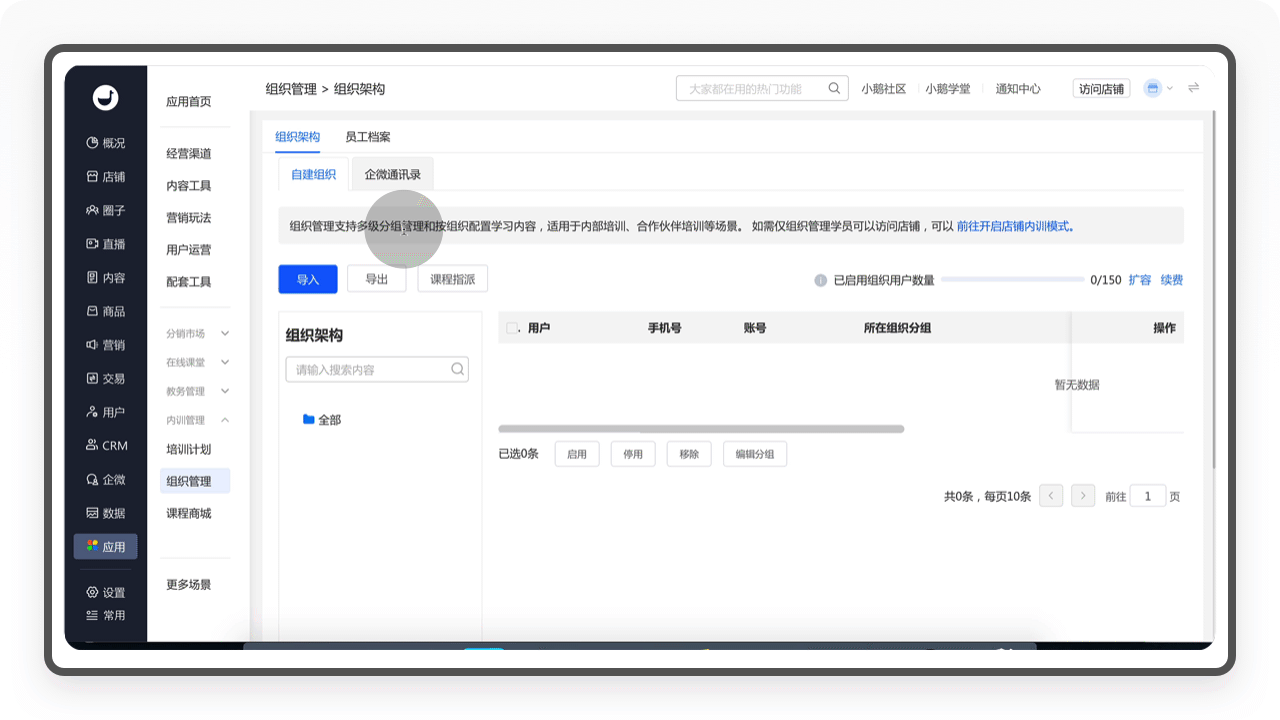The image size is (1280, 720).
Task: Open CRM in the left sidebar
Action: click(106, 446)
